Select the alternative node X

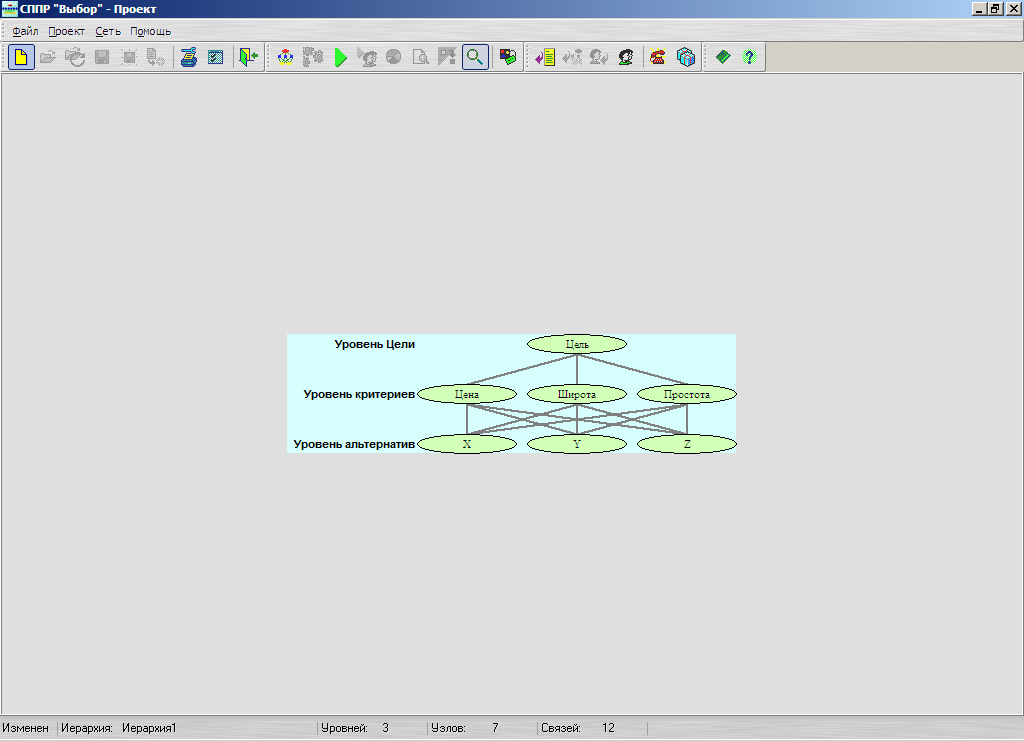tap(467, 444)
